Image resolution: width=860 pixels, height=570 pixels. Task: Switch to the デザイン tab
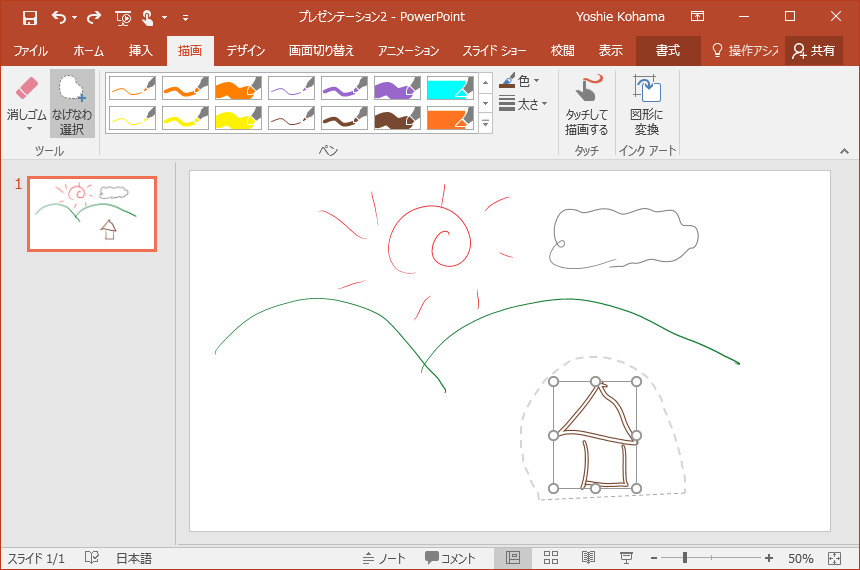246,51
